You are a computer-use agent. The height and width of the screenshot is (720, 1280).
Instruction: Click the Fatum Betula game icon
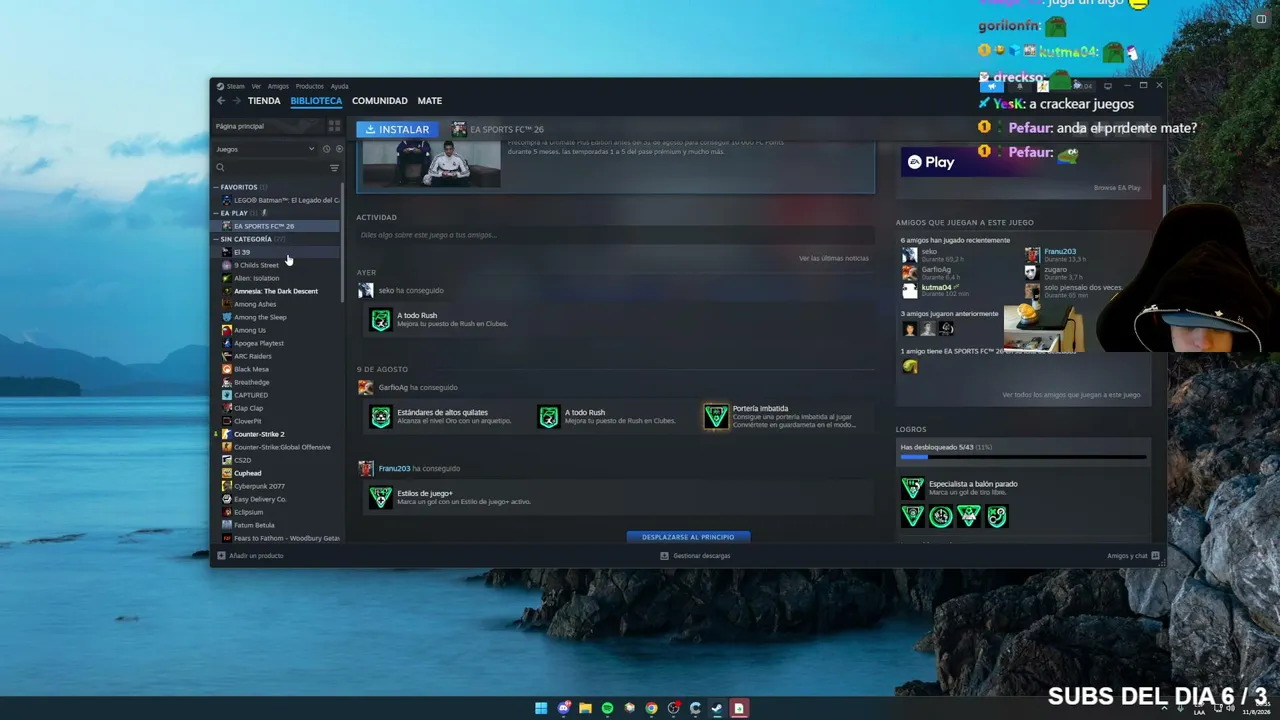[x=227, y=525]
